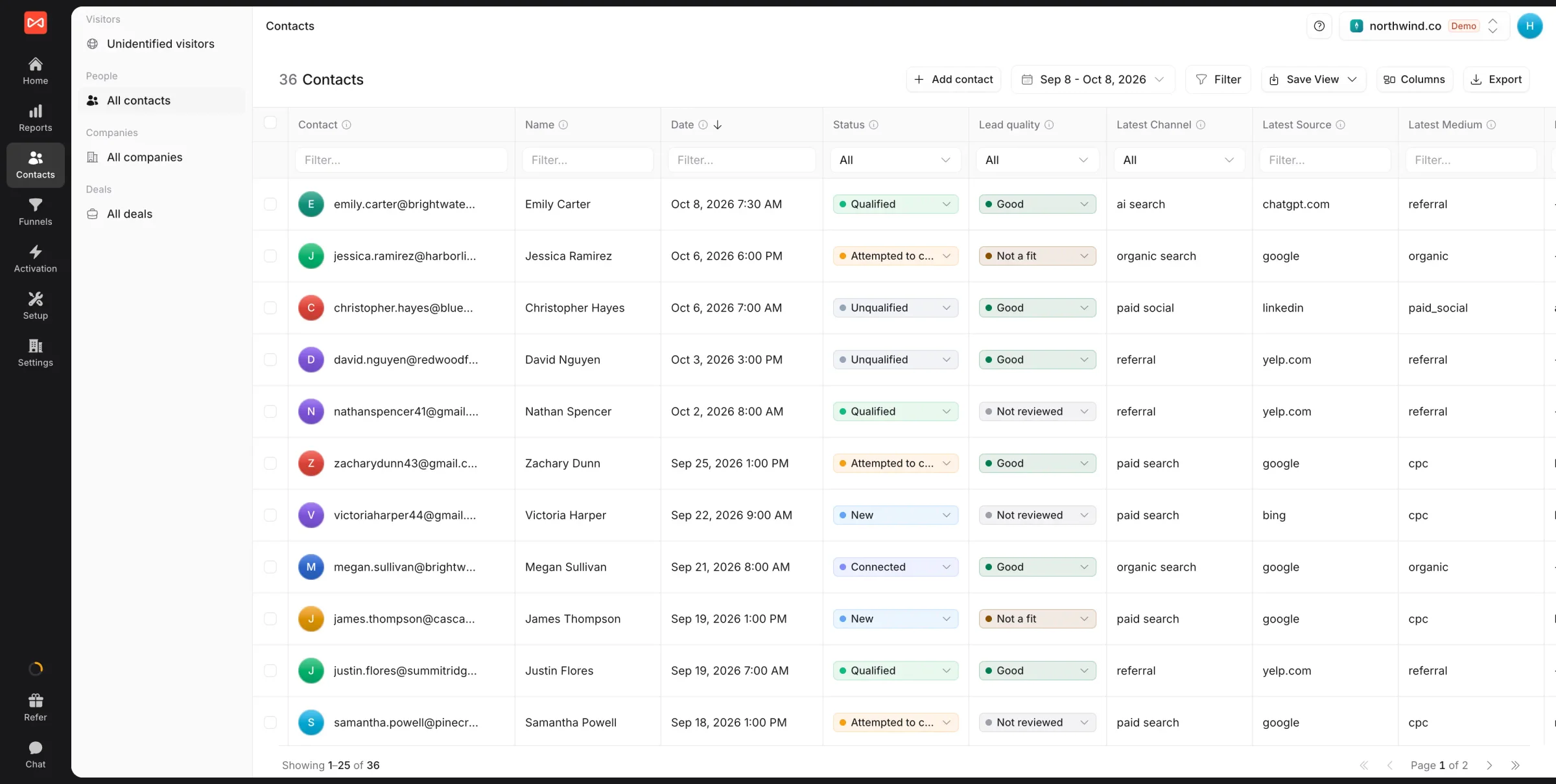
Task: Click the Add contact button
Action: coord(953,79)
